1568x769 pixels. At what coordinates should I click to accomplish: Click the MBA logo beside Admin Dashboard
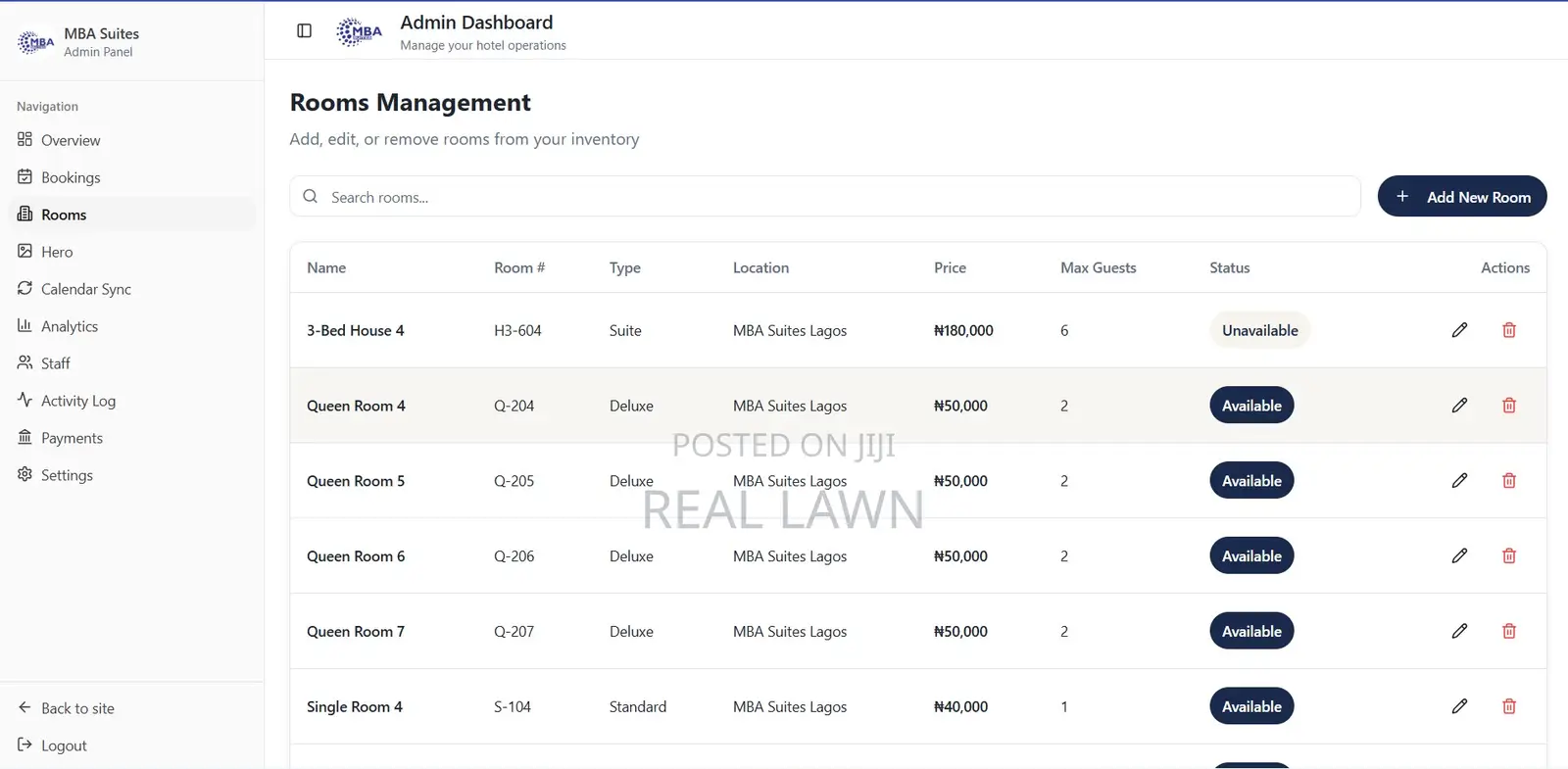point(359,32)
